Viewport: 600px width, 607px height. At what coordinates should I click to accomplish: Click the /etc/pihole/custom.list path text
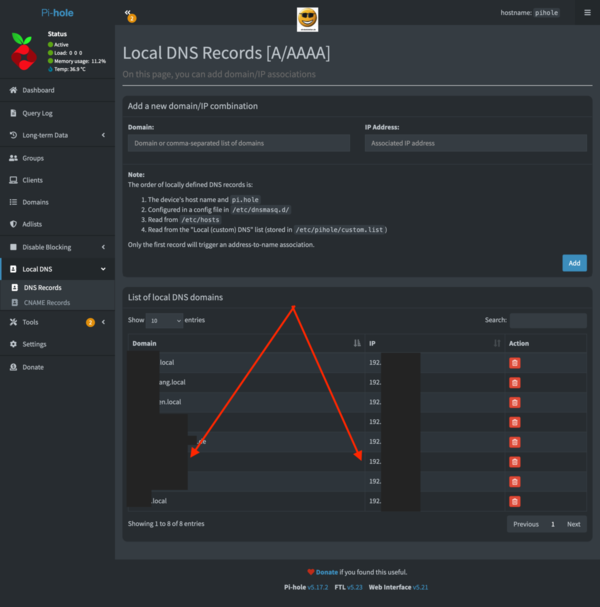click(x=339, y=230)
